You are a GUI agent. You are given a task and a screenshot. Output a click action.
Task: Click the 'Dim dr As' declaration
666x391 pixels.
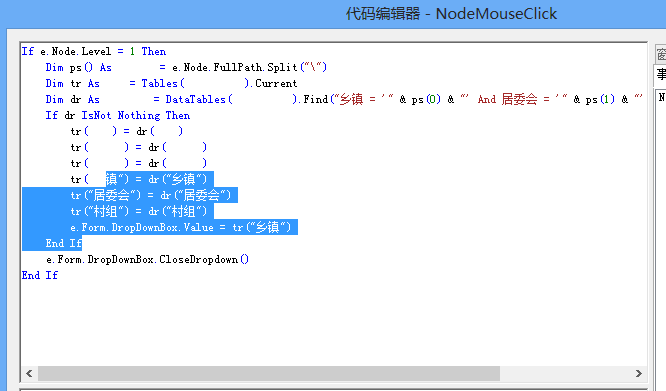point(73,99)
